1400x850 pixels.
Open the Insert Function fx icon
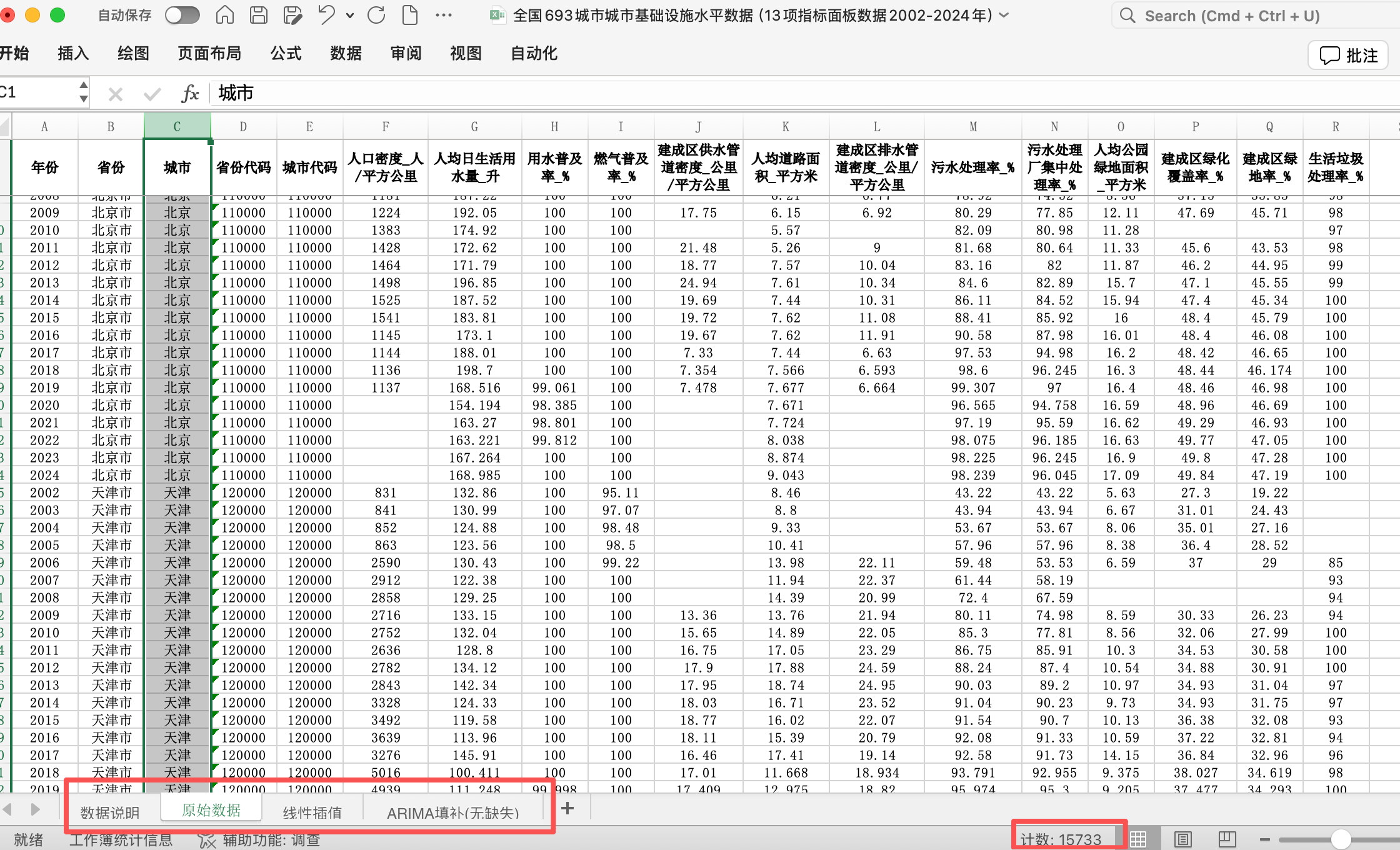pos(190,94)
